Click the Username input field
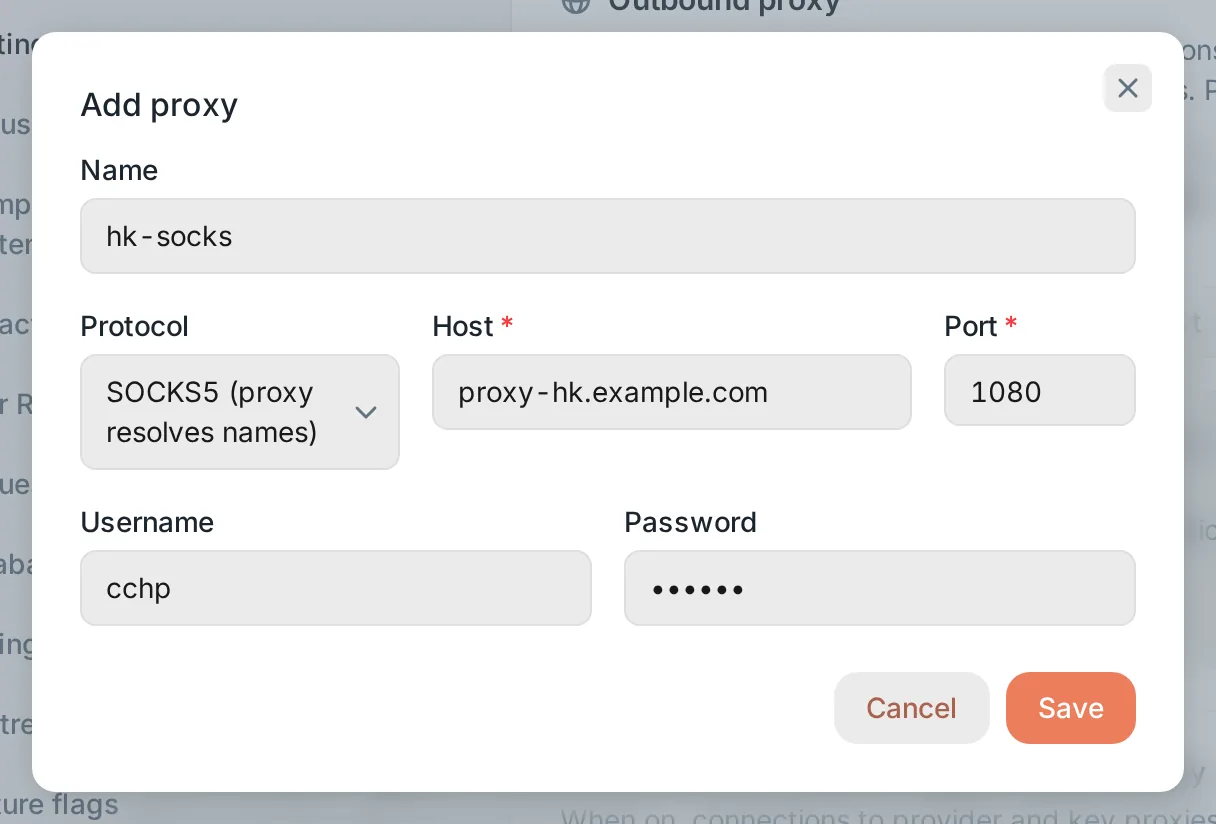Screen dimensions: 1216x824 click(x=336, y=588)
